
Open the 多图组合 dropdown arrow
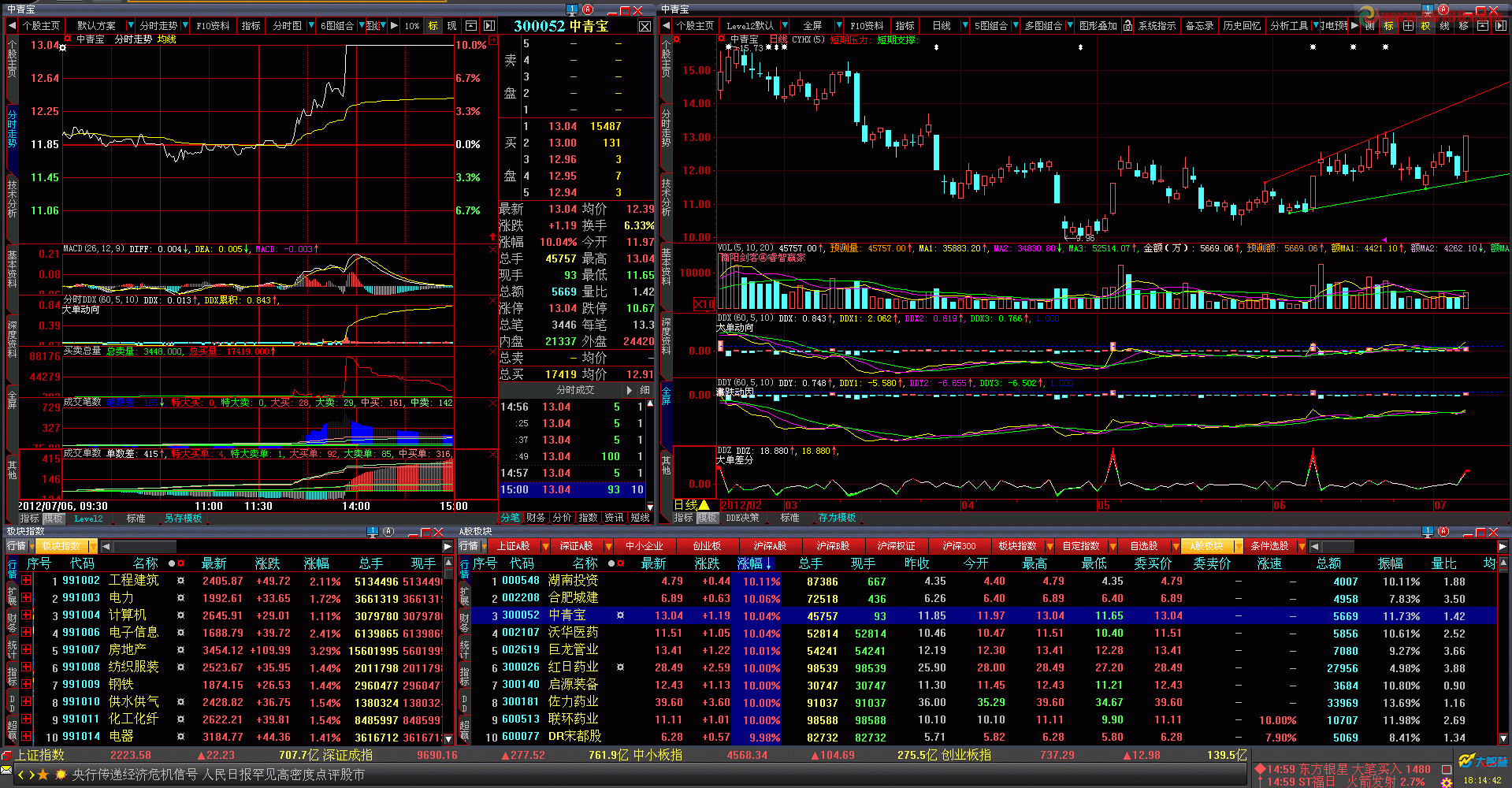point(1070,26)
